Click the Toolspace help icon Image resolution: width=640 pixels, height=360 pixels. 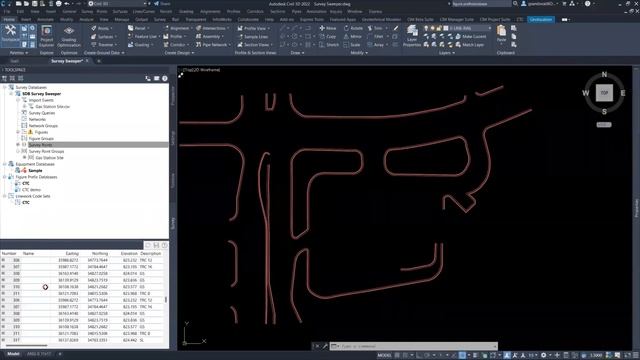[x=165, y=78]
